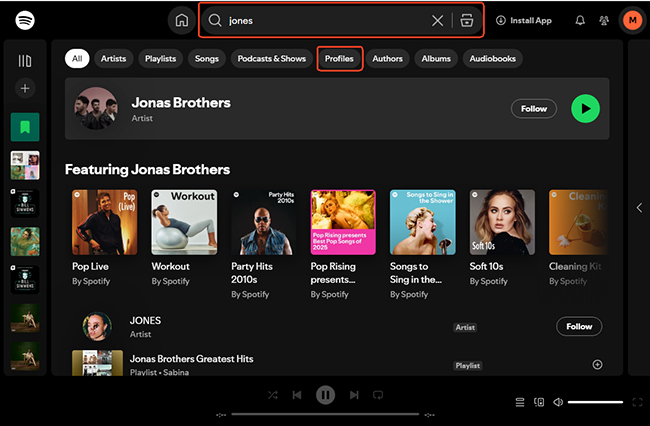
Task: Open Party Hits 2010s playlist cover
Action: (264, 222)
